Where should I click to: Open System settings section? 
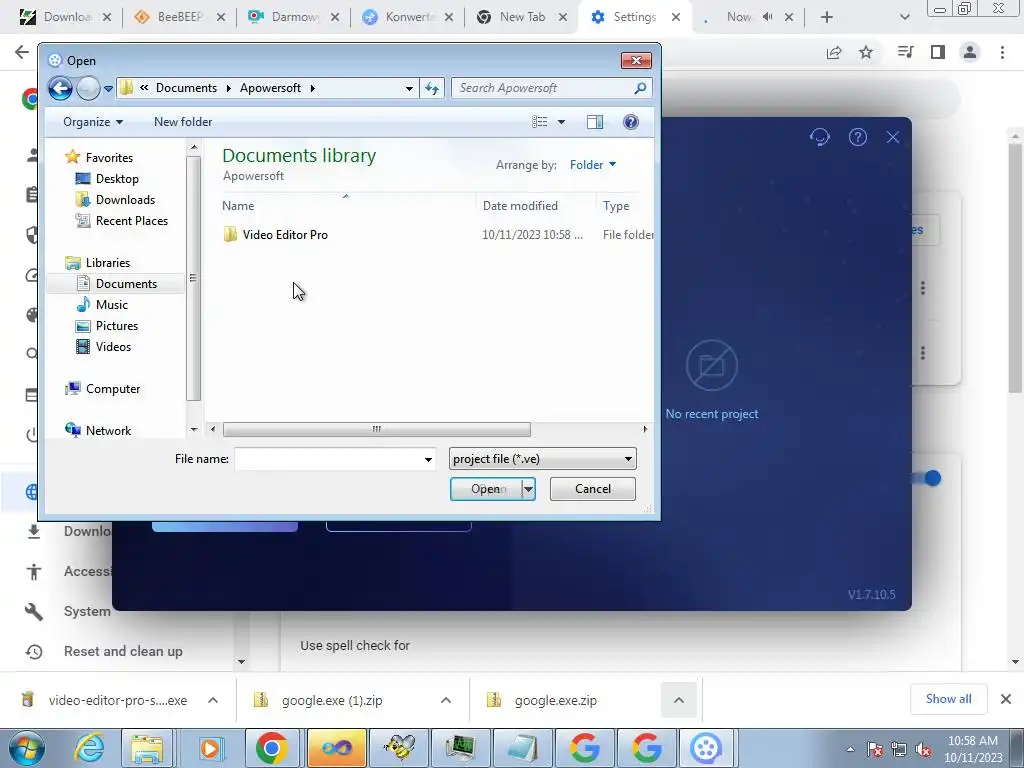(87, 612)
